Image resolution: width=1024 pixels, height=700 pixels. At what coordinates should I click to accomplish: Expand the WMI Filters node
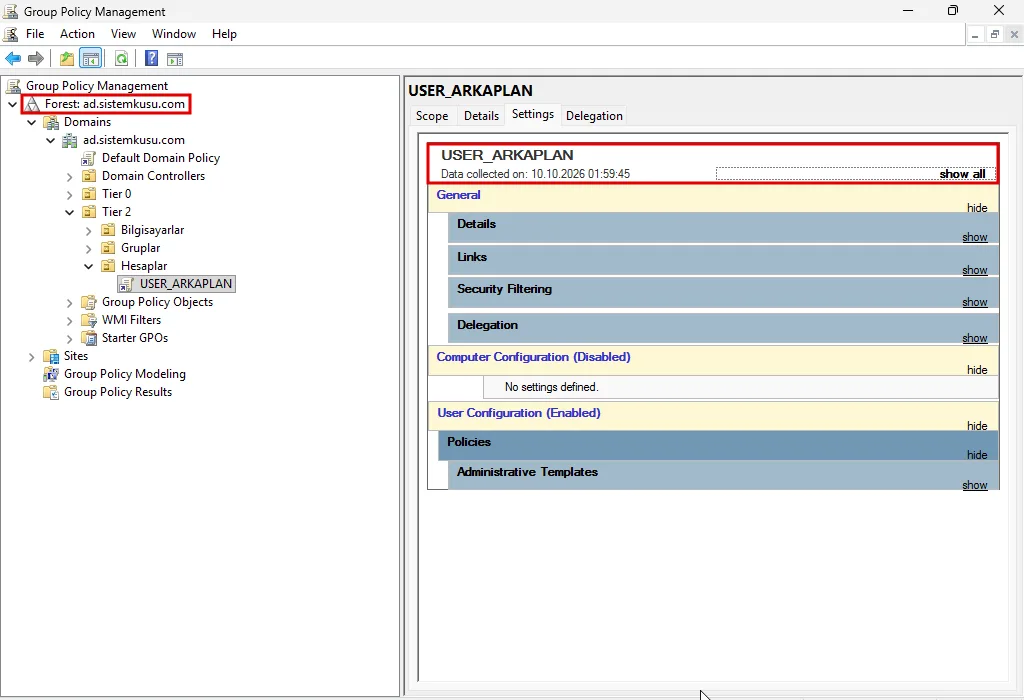[x=69, y=321]
